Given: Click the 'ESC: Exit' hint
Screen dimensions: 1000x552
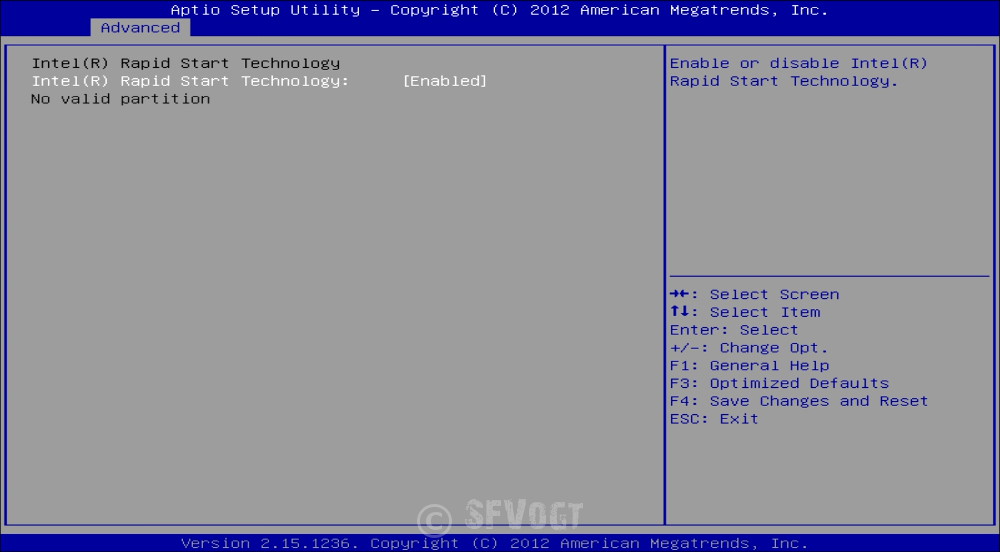Looking at the screenshot, I should 714,419.
